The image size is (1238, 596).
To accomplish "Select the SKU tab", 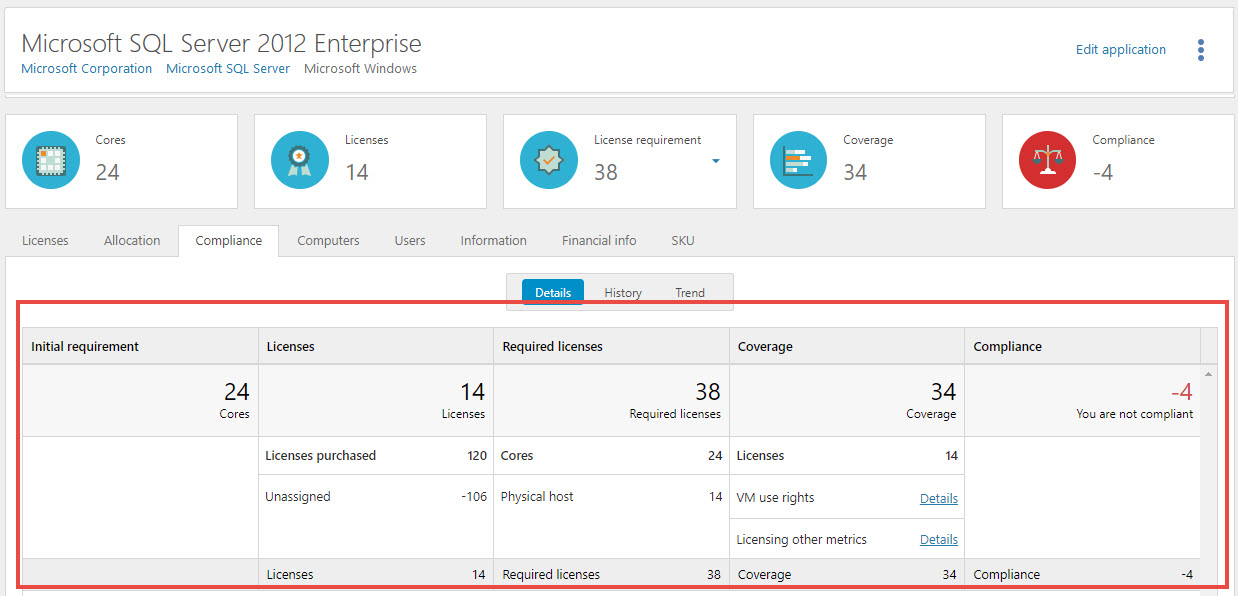I will coord(683,241).
